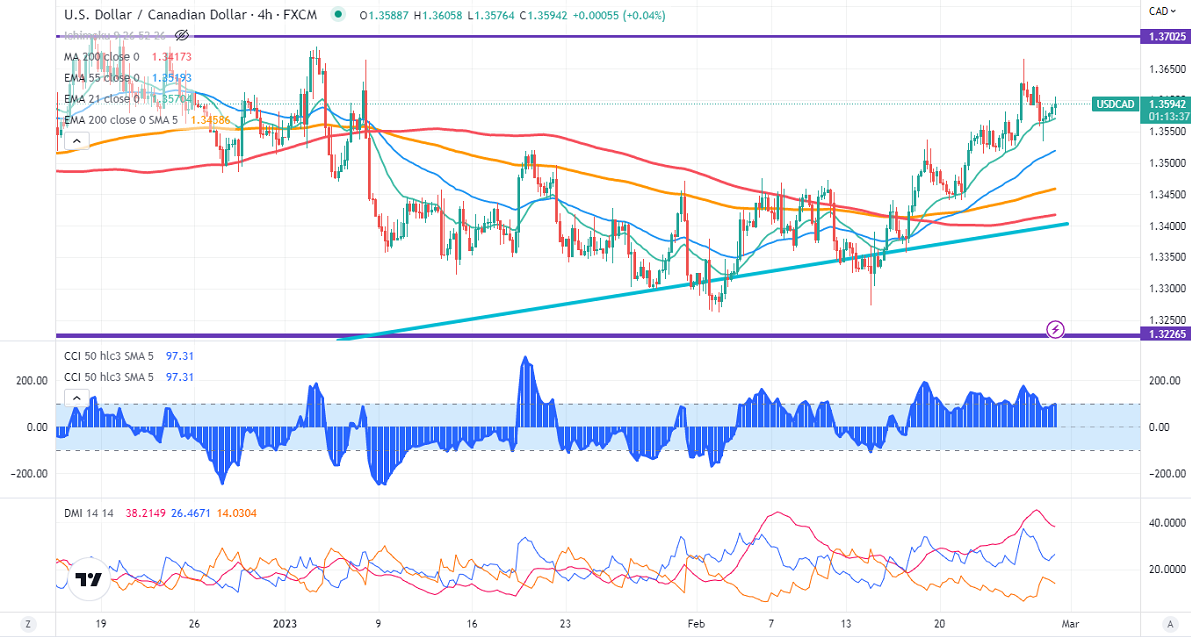The image size is (1191, 637).
Task: Click the Z button at bottom-left corner
Action: (28, 624)
